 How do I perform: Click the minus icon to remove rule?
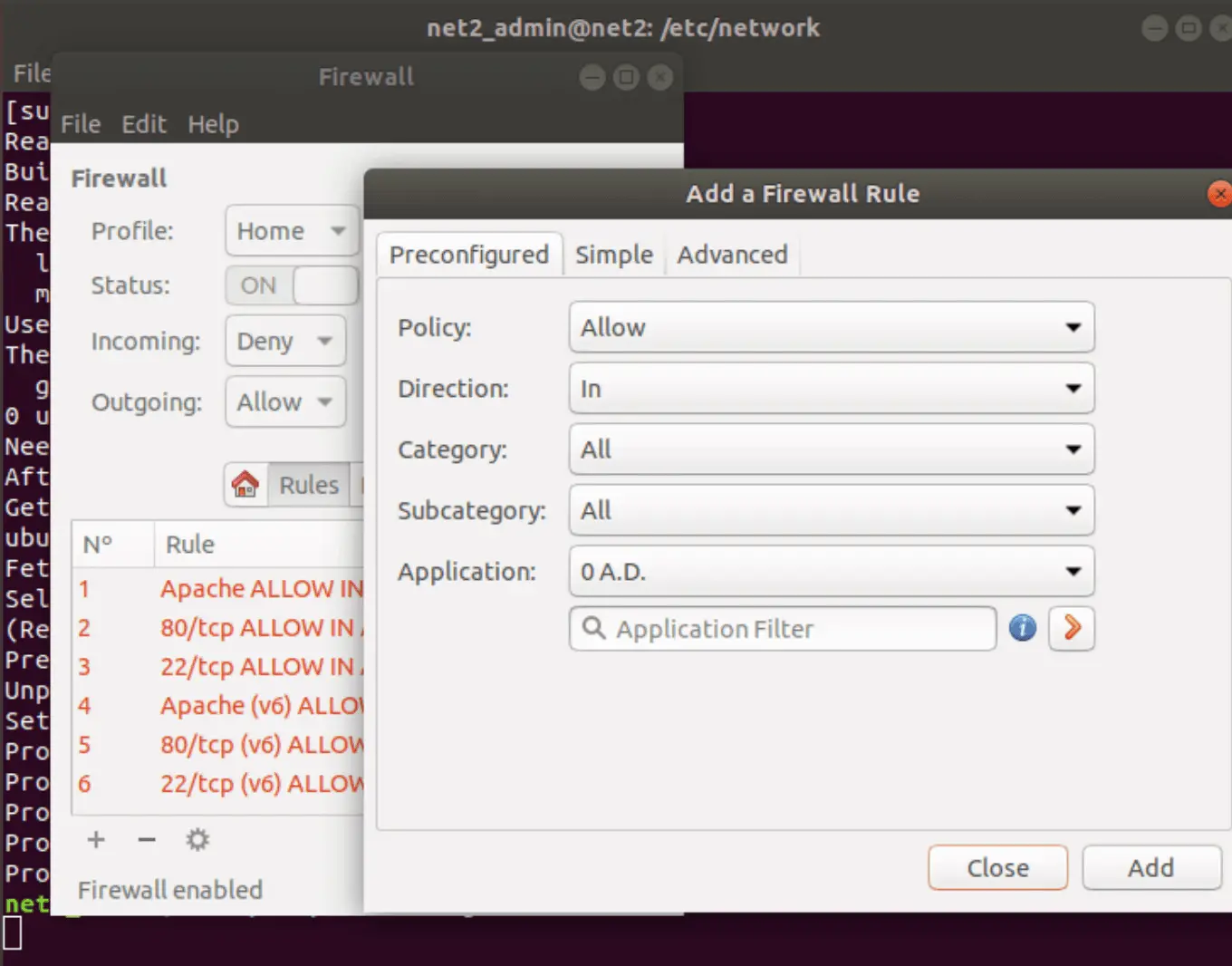point(147,840)
